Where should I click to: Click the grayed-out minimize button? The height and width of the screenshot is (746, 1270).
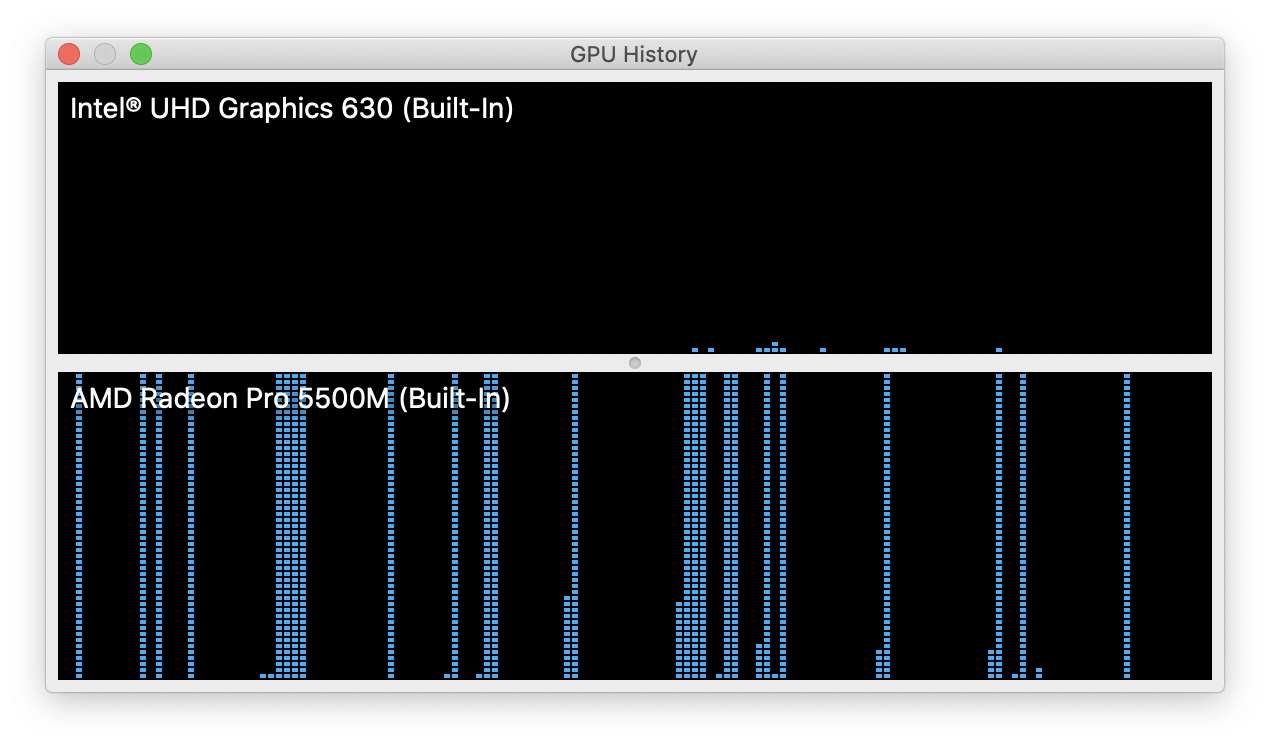(x=105, y=54)
